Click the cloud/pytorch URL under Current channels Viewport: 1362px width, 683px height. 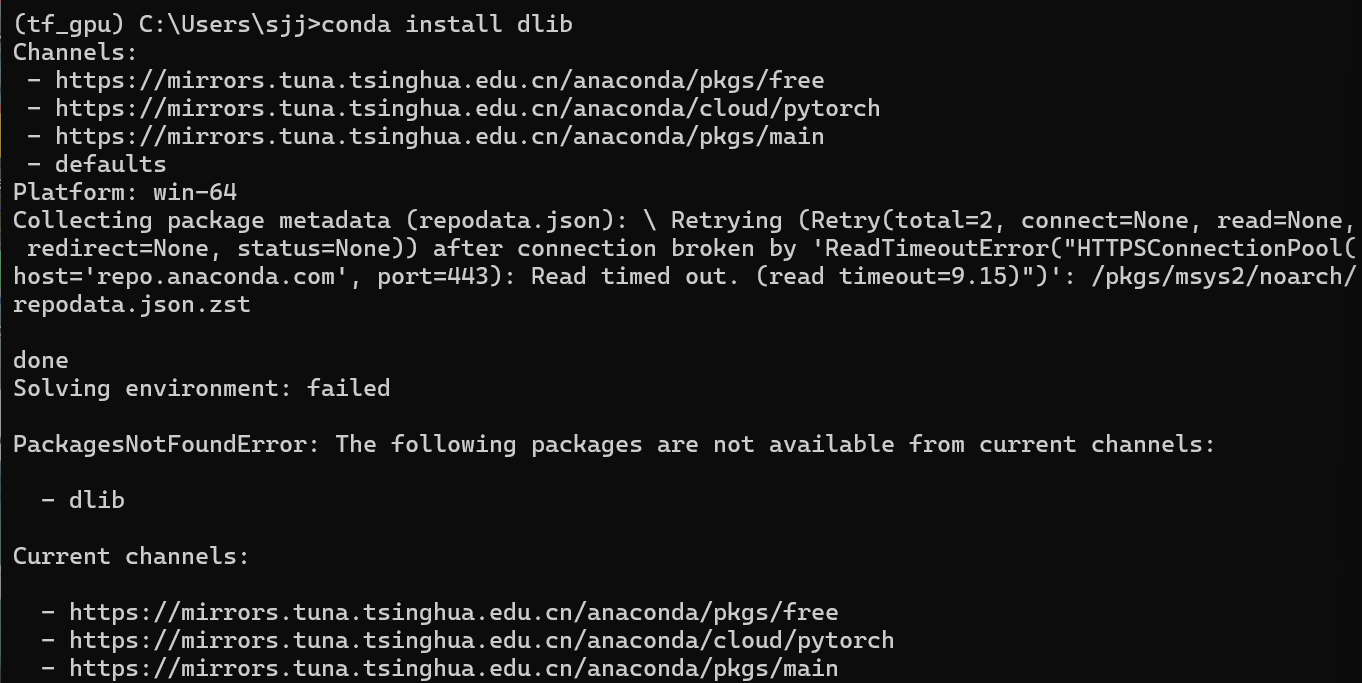482,640
